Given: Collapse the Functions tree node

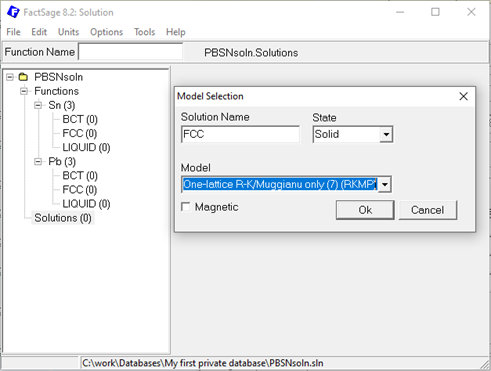Looking at the screenshot, I should tap(24, 91).
